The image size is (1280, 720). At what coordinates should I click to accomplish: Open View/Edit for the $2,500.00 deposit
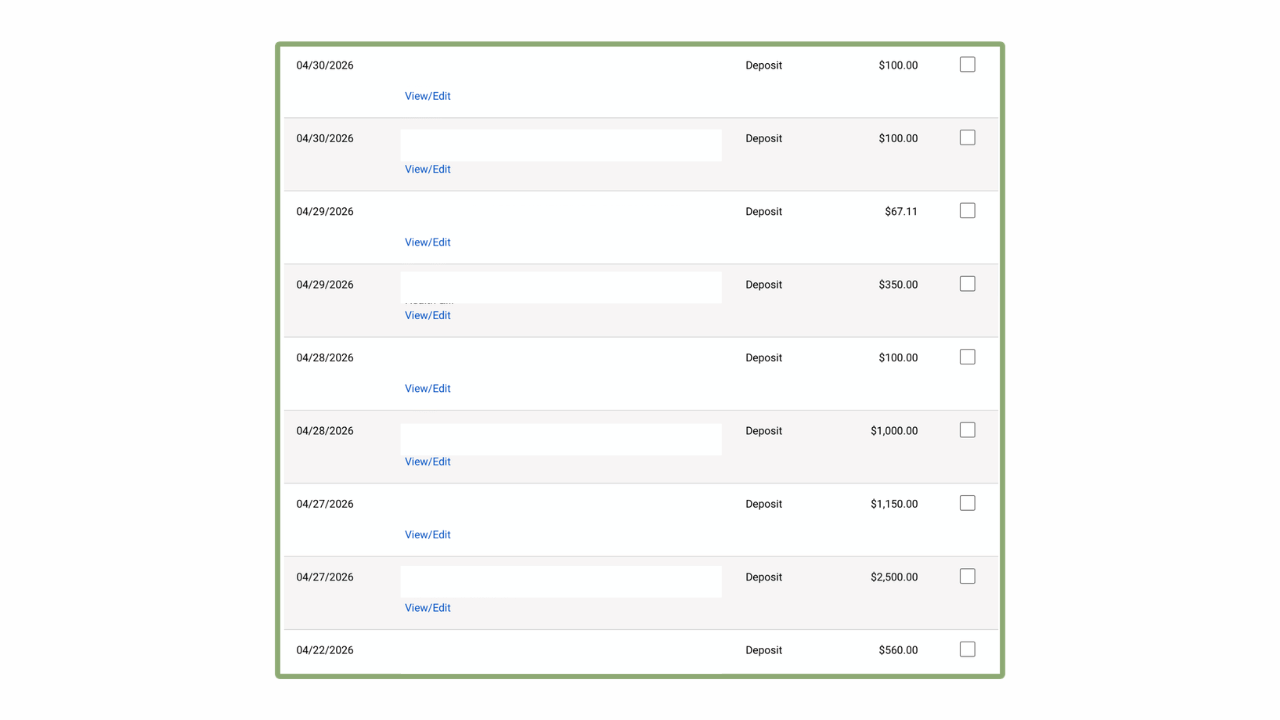[428, 607]
